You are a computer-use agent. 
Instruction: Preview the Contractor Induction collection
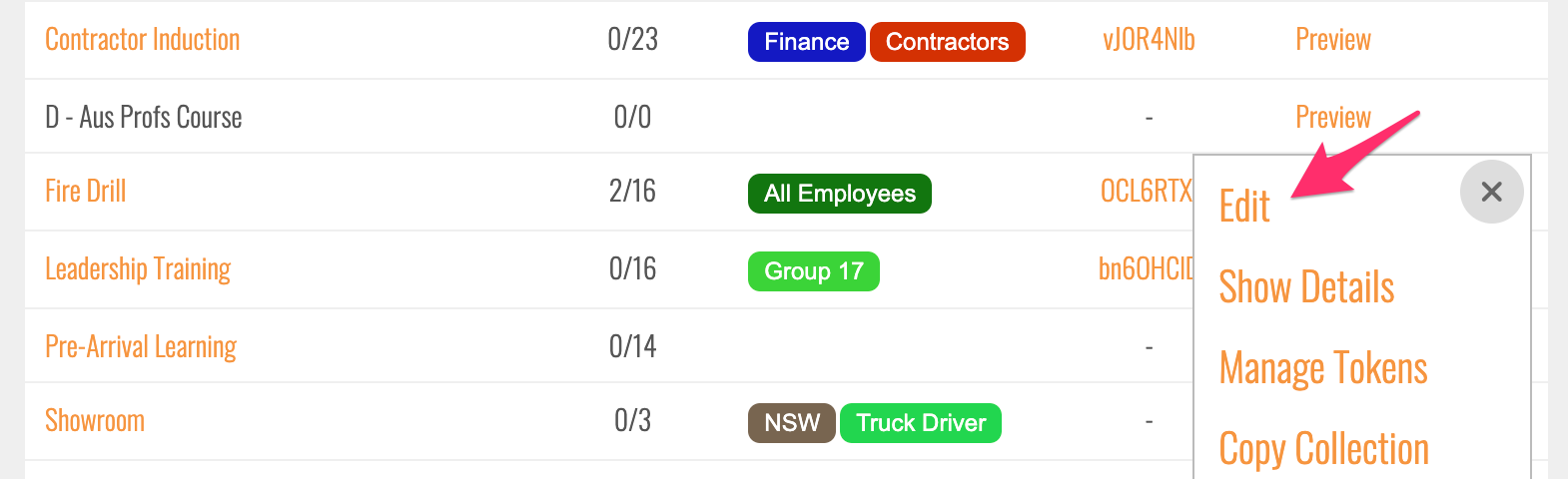coord(1332,40)
